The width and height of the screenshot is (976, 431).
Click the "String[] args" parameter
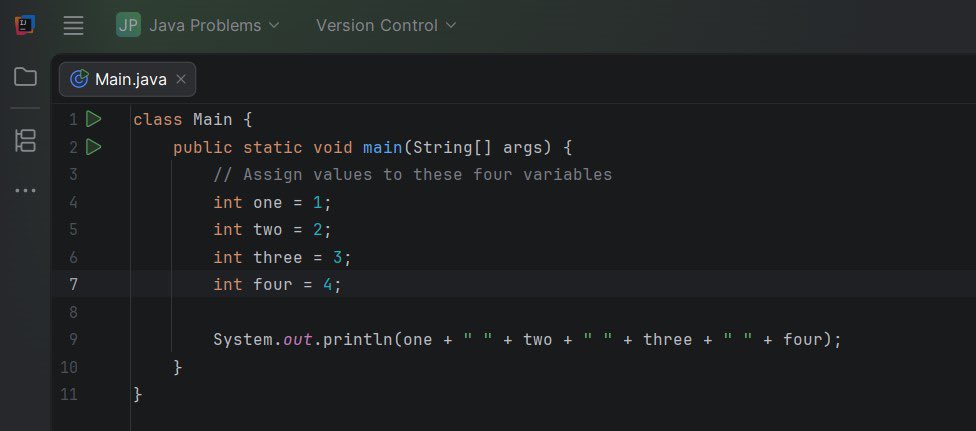pyautogui.click(x=477, y=148)
